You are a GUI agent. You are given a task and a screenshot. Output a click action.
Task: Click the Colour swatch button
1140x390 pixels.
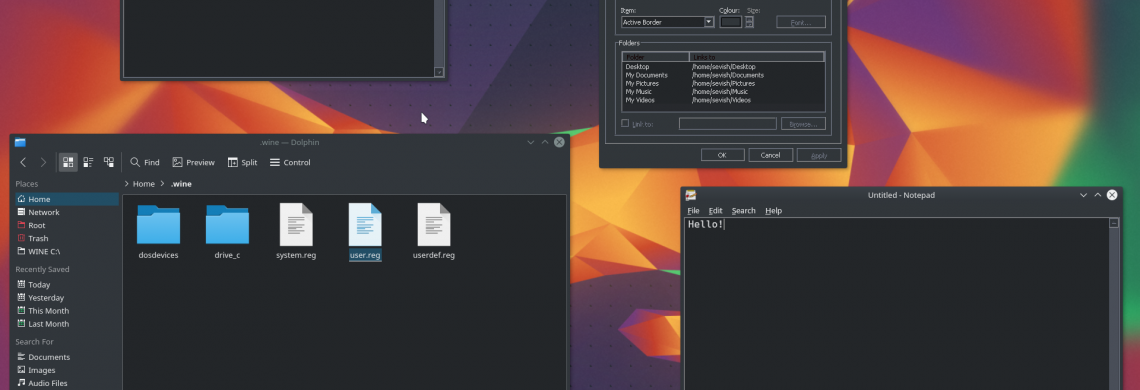tap(731, 22)
